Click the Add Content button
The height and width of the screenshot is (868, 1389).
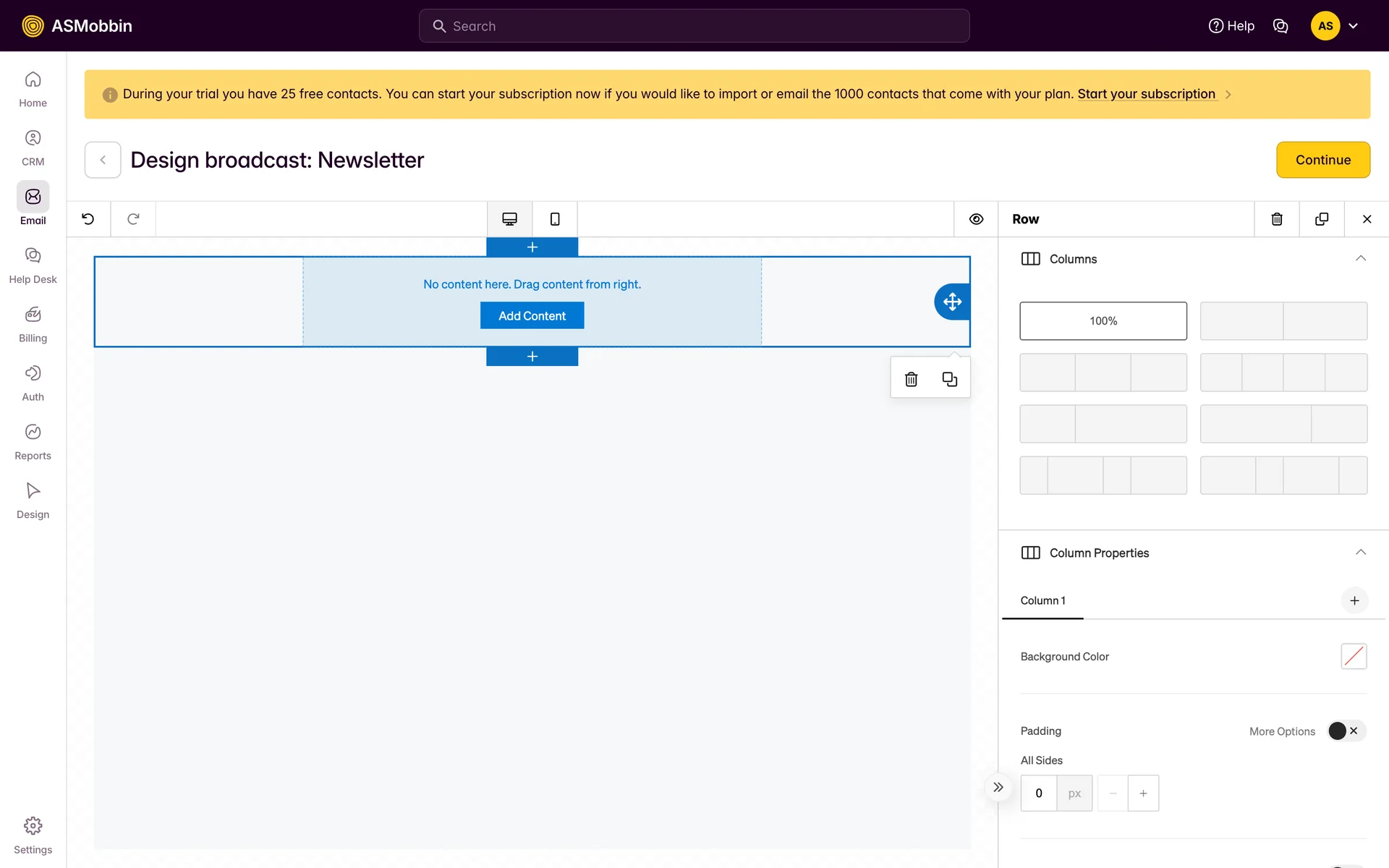[532, 316]
